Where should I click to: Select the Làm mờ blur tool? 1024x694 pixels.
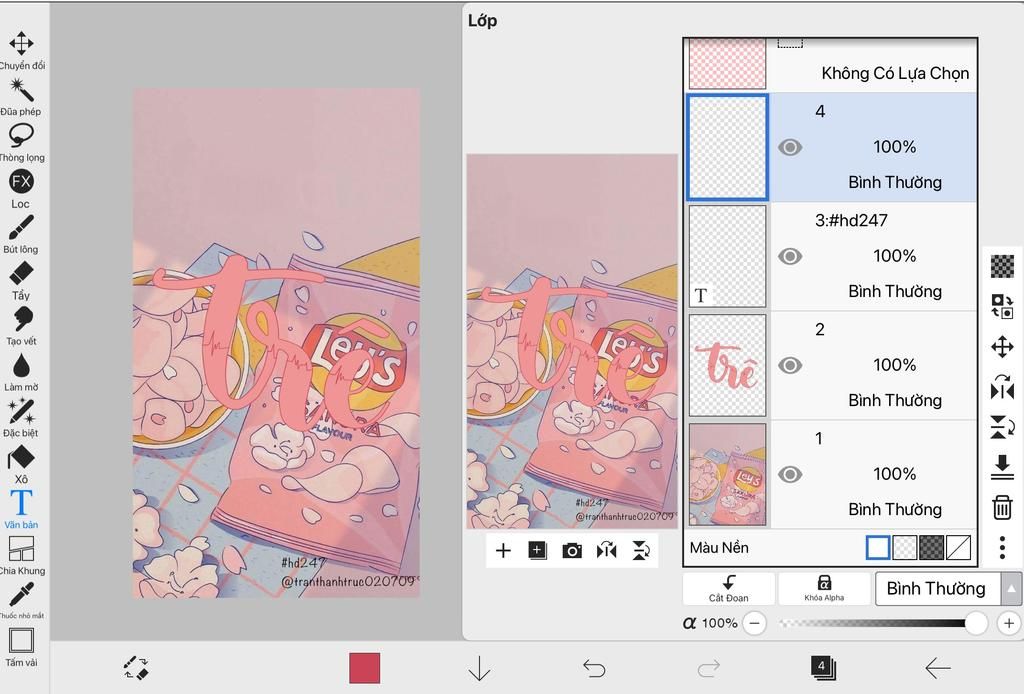tap(21, 373)
